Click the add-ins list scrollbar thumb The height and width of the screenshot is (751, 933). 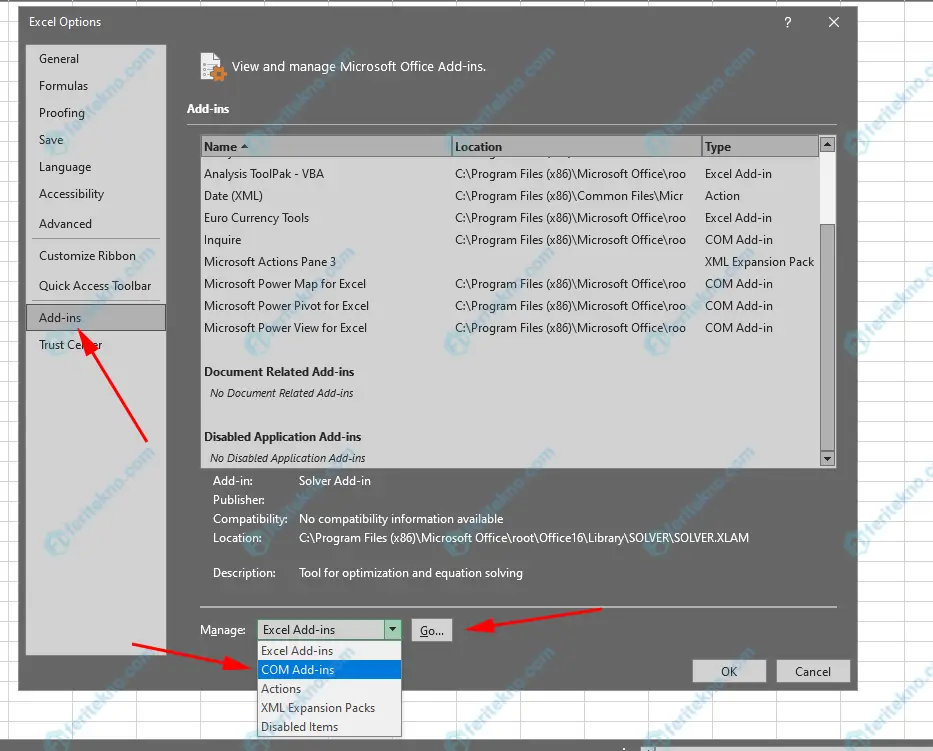827,337
